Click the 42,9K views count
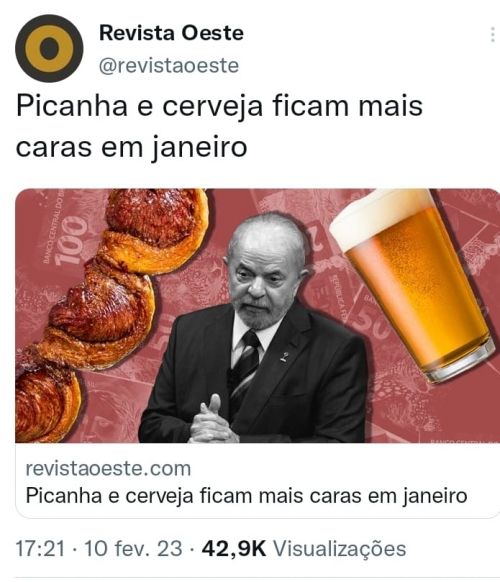This screenshot has width=500, height=582. [x=234, y=548]
